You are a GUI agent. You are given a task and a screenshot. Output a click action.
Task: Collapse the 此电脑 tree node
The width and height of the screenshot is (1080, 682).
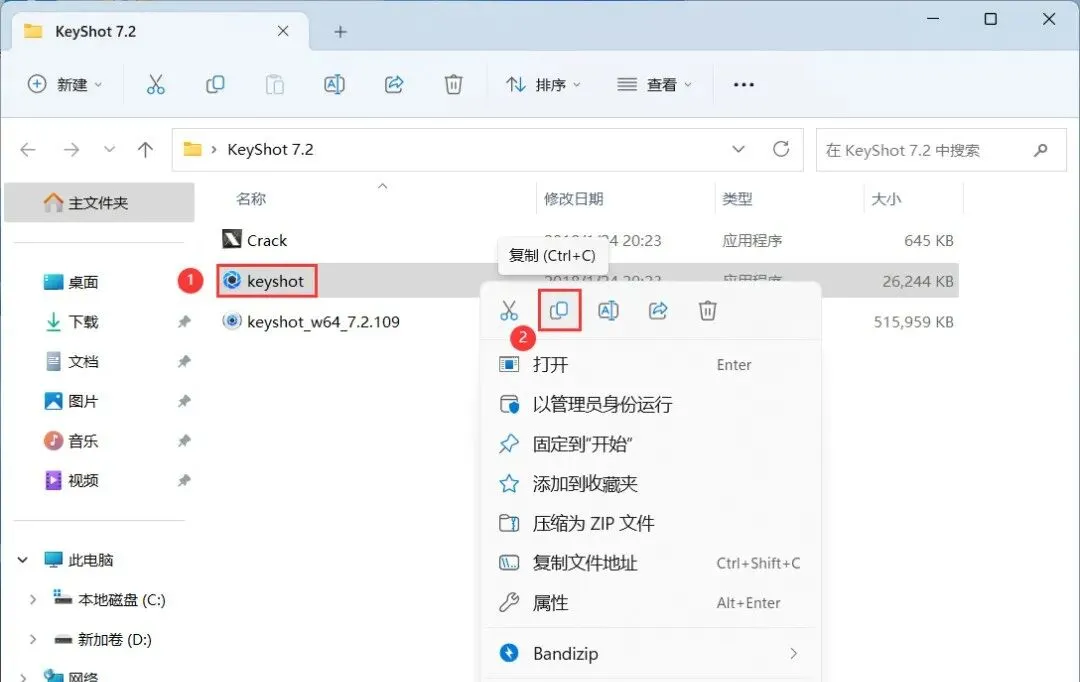point(23,560)
